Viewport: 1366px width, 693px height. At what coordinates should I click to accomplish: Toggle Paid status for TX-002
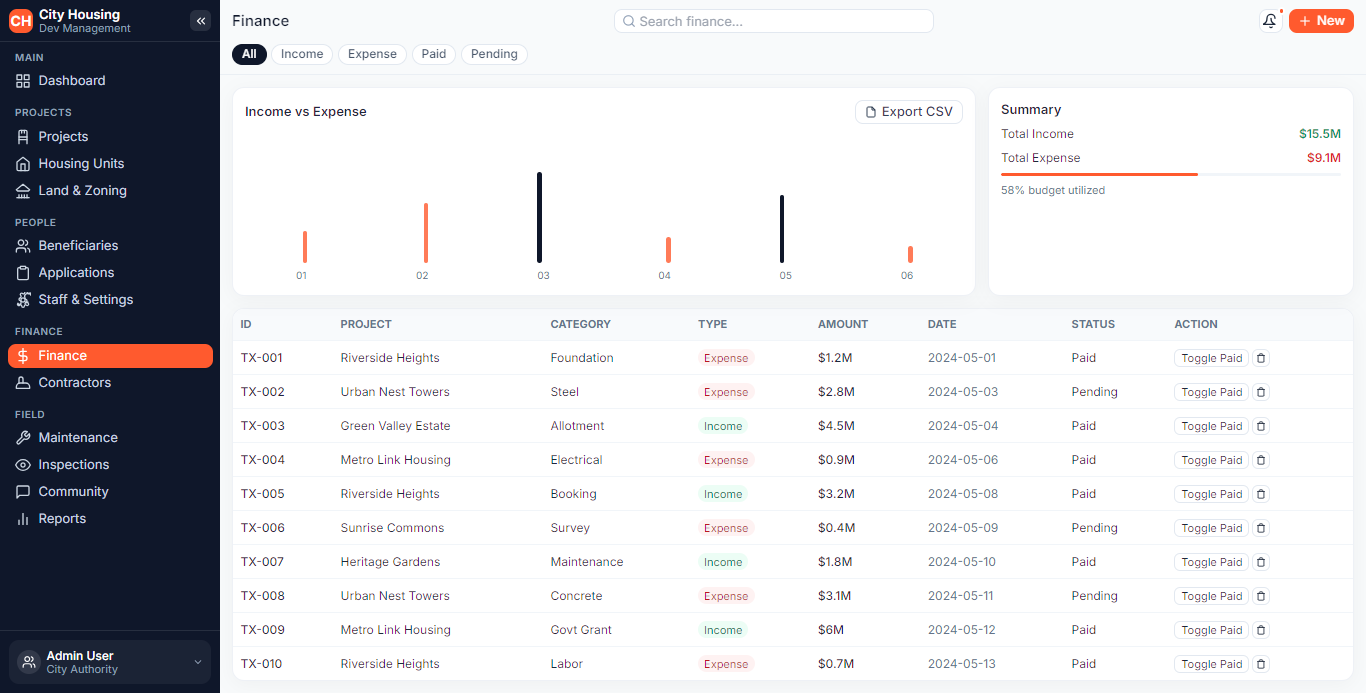(1211, 392)
